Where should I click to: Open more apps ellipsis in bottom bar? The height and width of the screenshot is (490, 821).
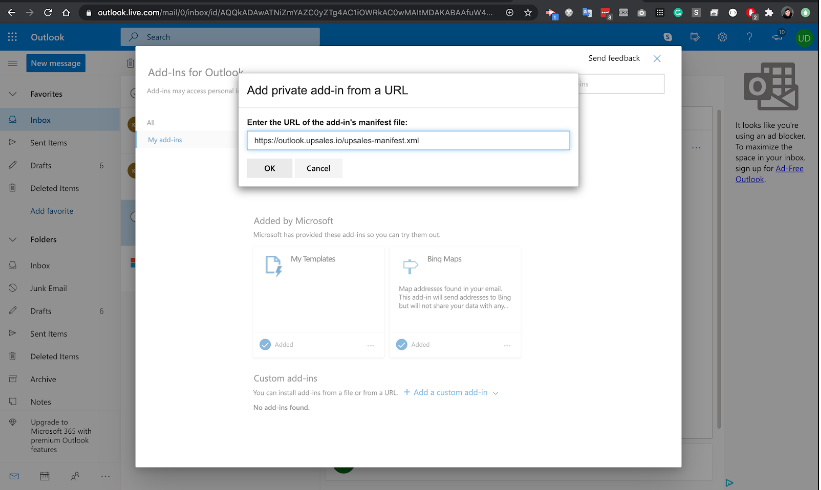pos(105,476)
